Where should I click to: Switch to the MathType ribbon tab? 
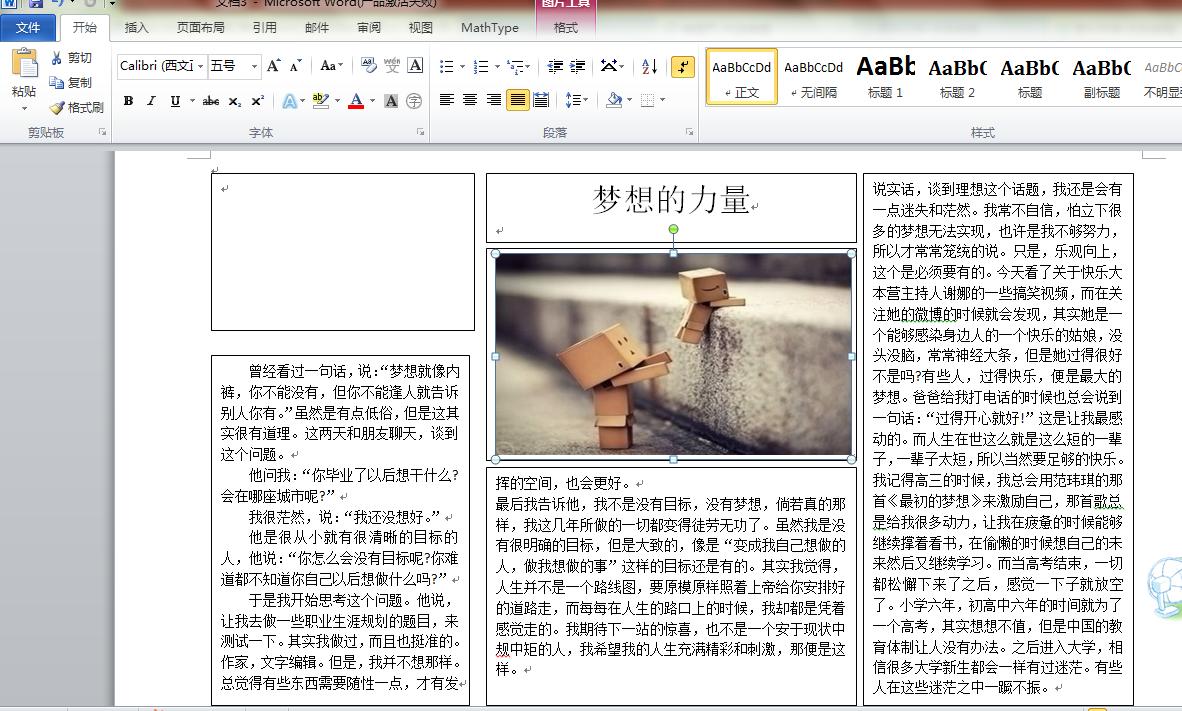489,28
